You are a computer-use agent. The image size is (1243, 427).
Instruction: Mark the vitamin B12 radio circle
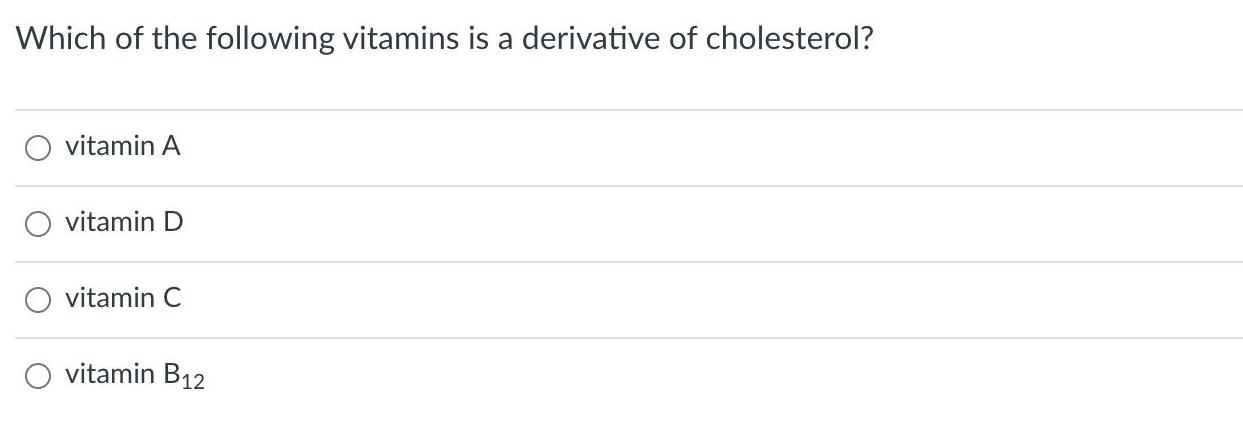pyautogui.click(x=38, y=376)
